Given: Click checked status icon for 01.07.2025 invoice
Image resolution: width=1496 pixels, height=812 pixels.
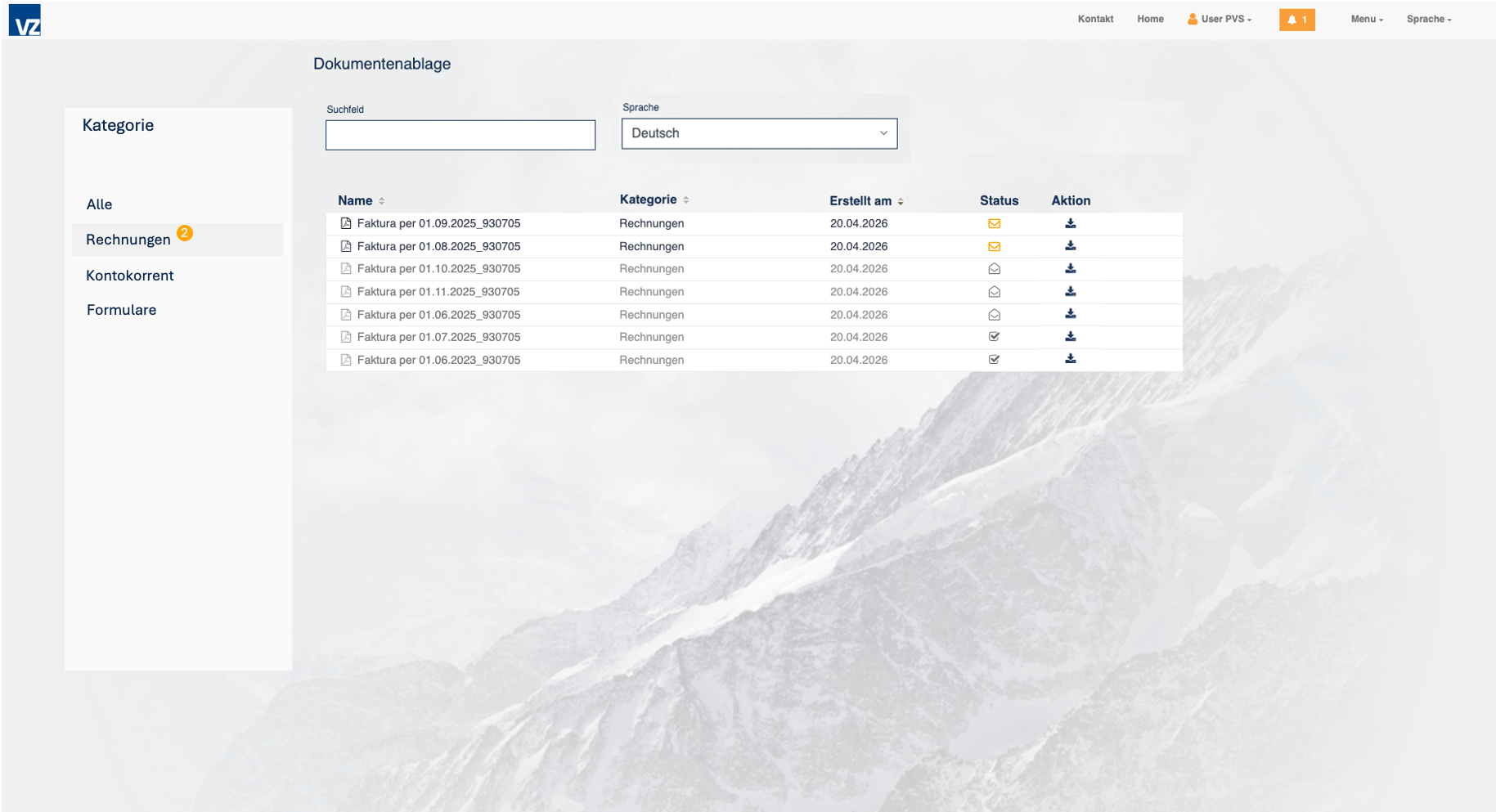Looking at the screenshot, I should pyautogui.click(x=994, y=337).
